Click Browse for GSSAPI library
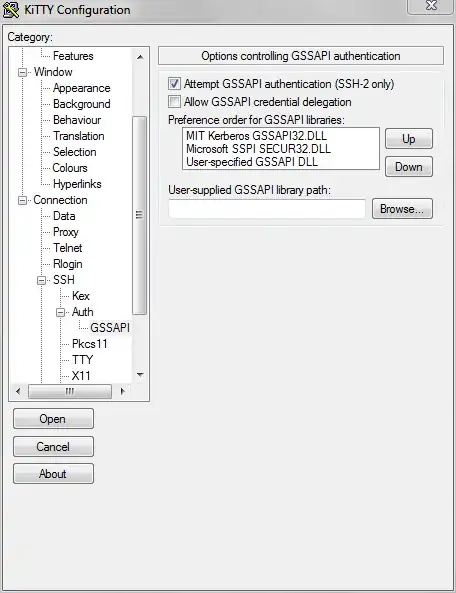The width and height of the screenshot is (456, 593). point(402,209)
